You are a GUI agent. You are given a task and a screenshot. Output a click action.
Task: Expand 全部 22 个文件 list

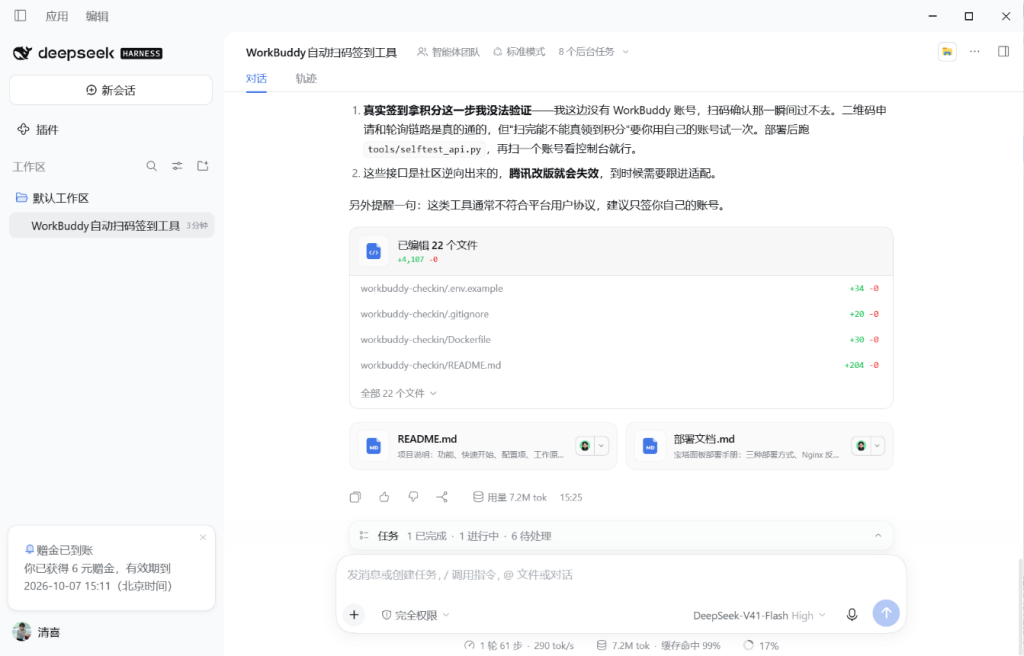398,393
